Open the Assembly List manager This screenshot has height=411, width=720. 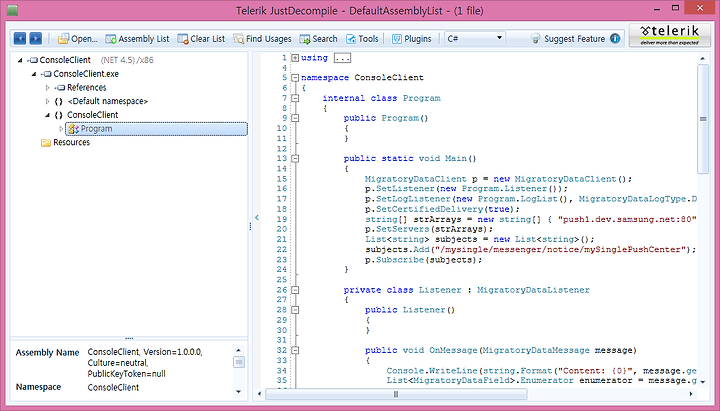137,39
